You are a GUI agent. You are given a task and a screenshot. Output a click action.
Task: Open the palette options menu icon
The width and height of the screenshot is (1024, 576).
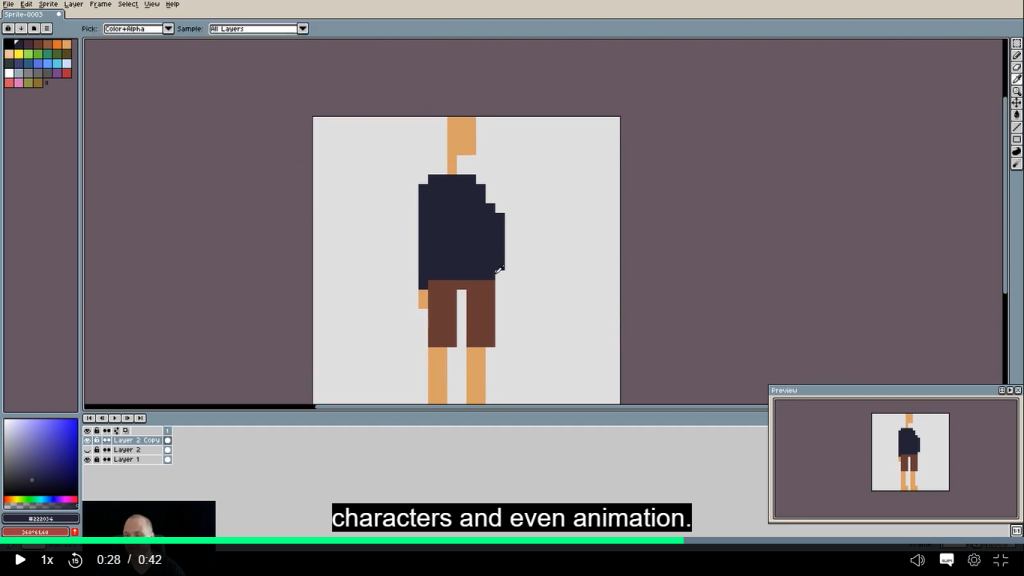coord(46,28)
